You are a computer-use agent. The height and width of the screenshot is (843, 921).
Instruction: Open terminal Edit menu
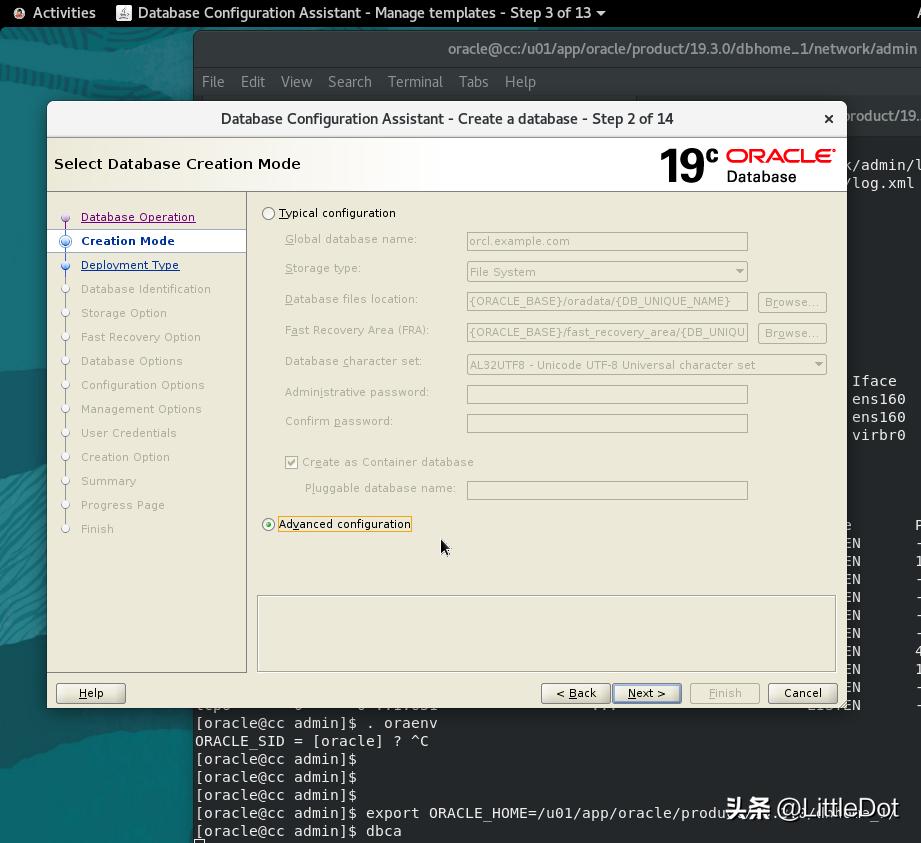[253, 82]
